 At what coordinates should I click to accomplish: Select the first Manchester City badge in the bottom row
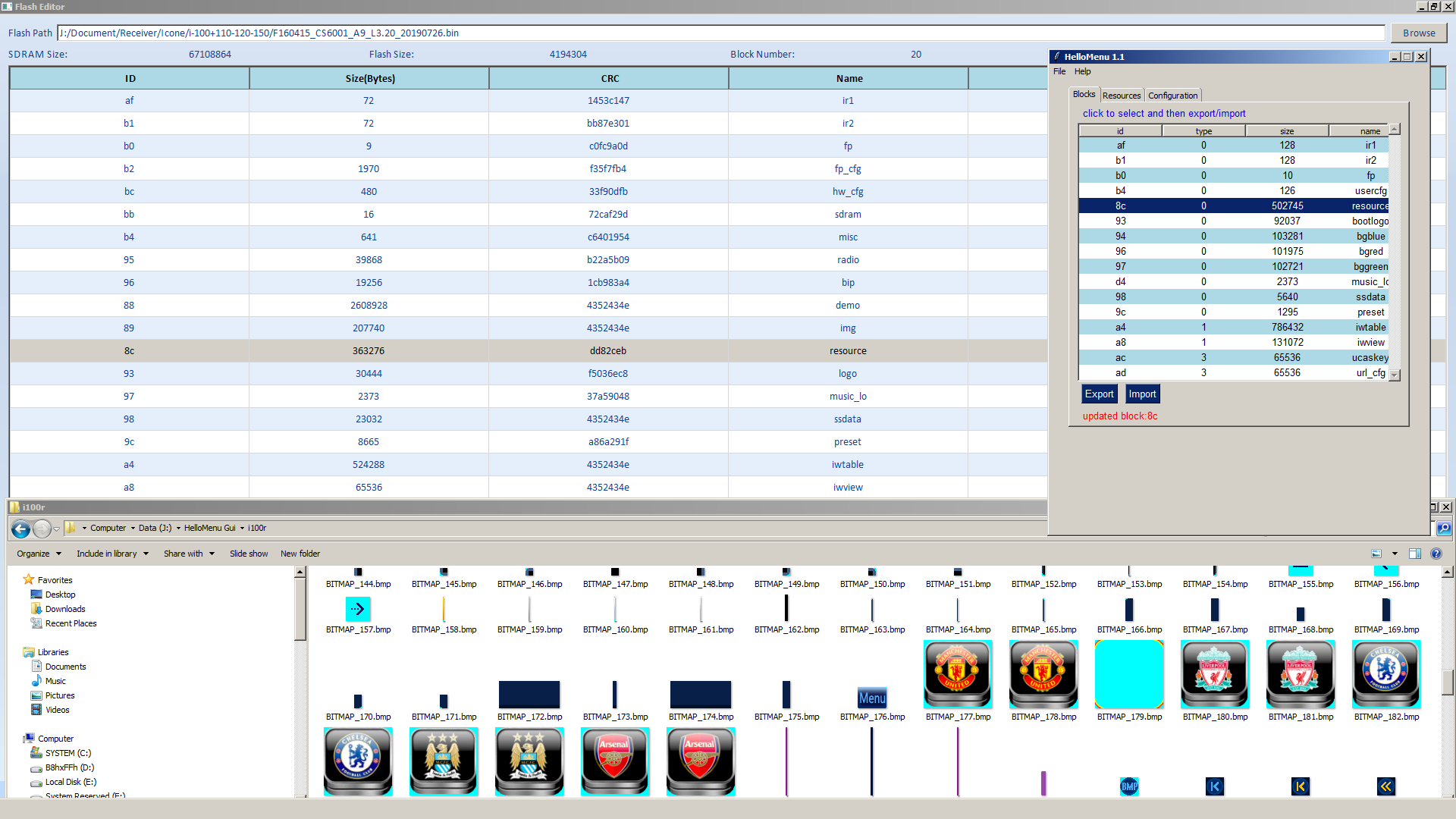[x=444, y=761]
